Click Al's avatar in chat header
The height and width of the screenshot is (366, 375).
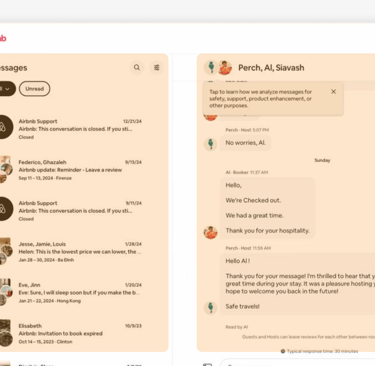pyautogui.click(x=225, y=68)
